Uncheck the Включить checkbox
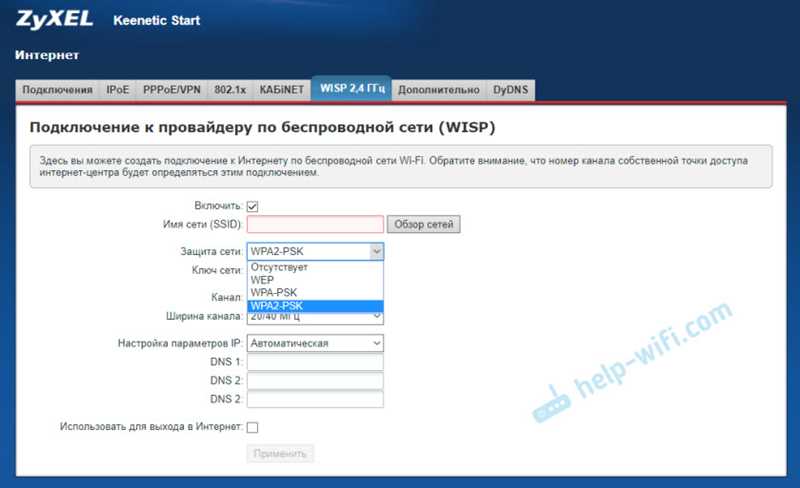The image size is (800, 488). pos(253,206)
